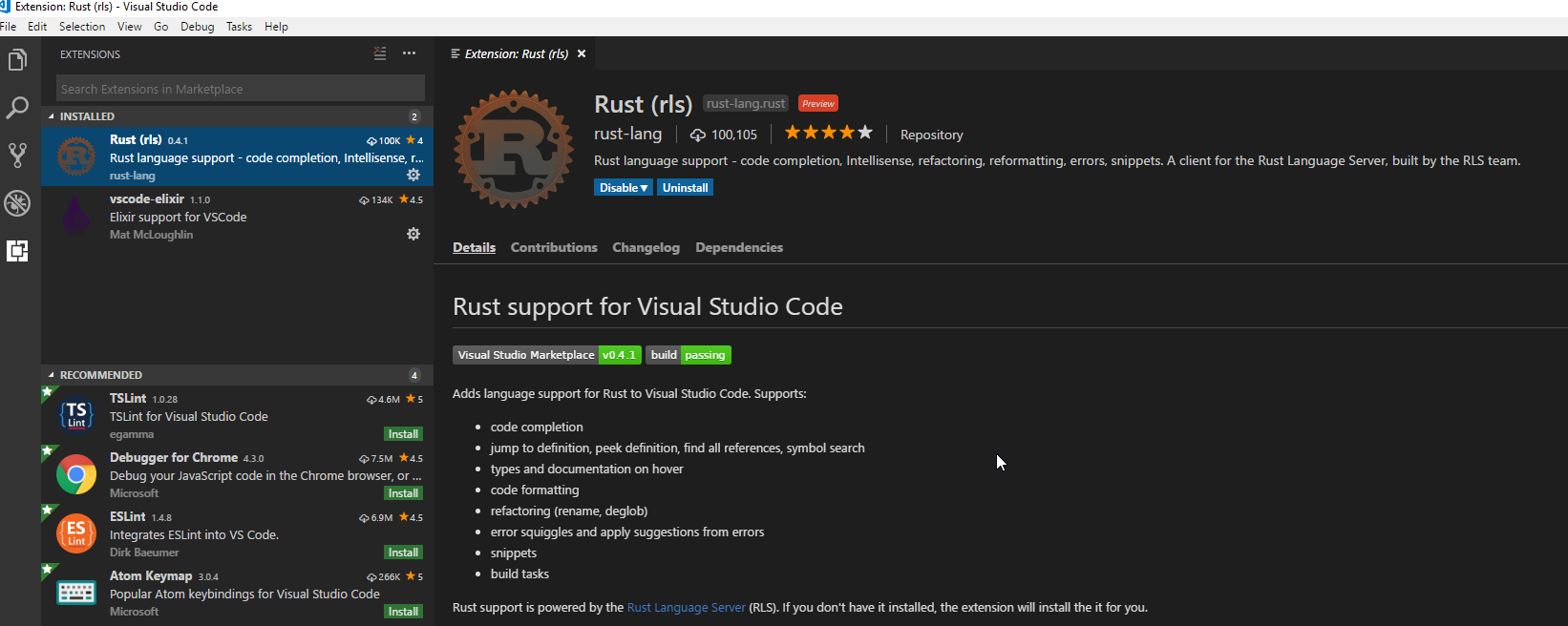The width and height of the screenshot is (1568, 626).
Task: Click the recommended count badge showing 4
Action: pyautogui.click(x=414, y=375)
